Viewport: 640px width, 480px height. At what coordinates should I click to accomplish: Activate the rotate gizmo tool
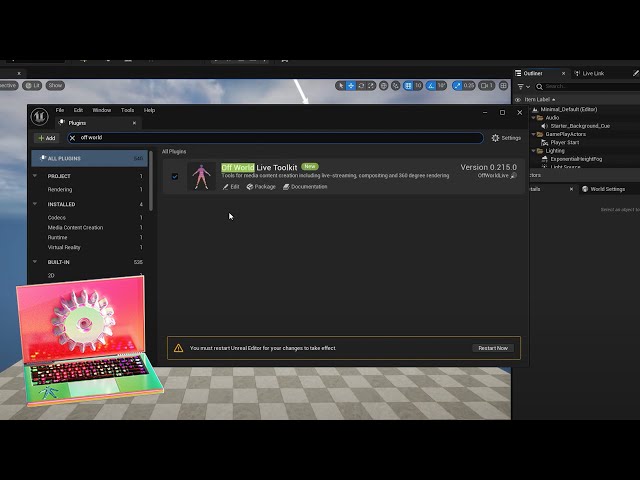click(361, 86)
